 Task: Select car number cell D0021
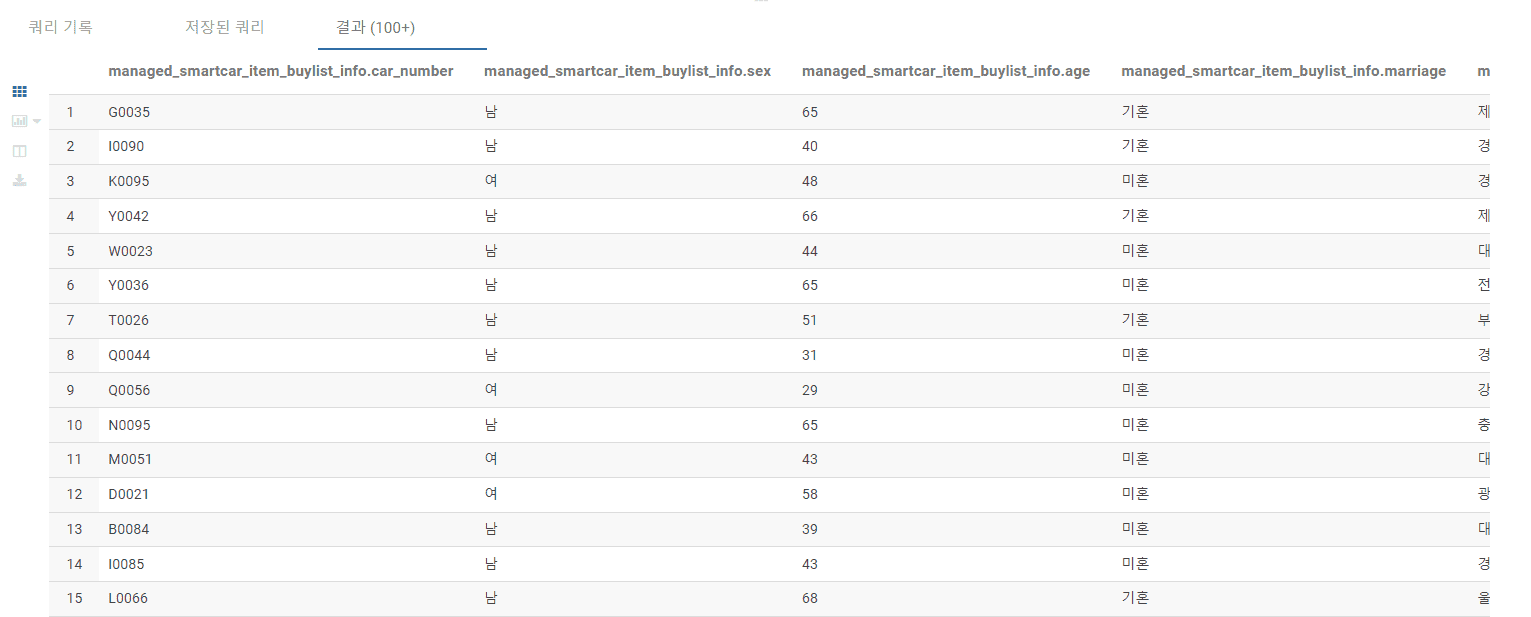click(129, 494)
